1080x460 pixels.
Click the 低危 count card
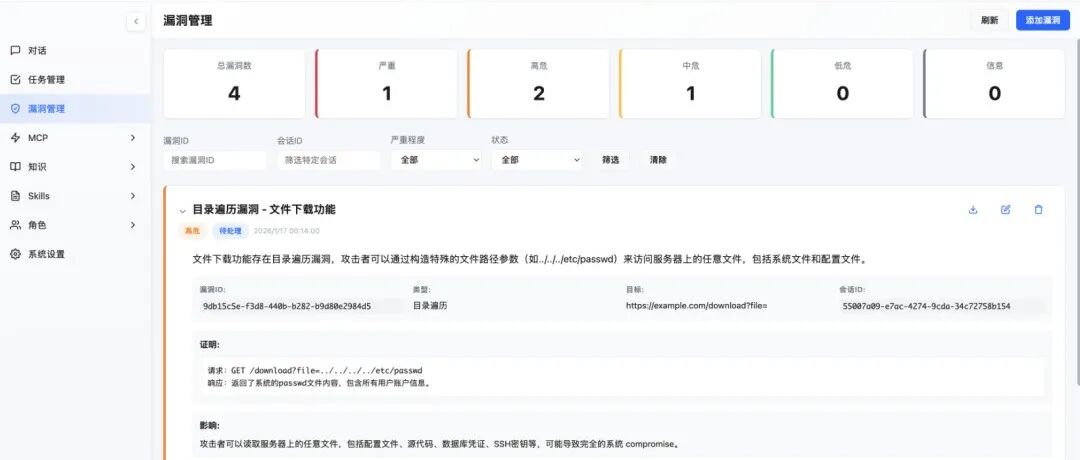[x=842, y=83]
